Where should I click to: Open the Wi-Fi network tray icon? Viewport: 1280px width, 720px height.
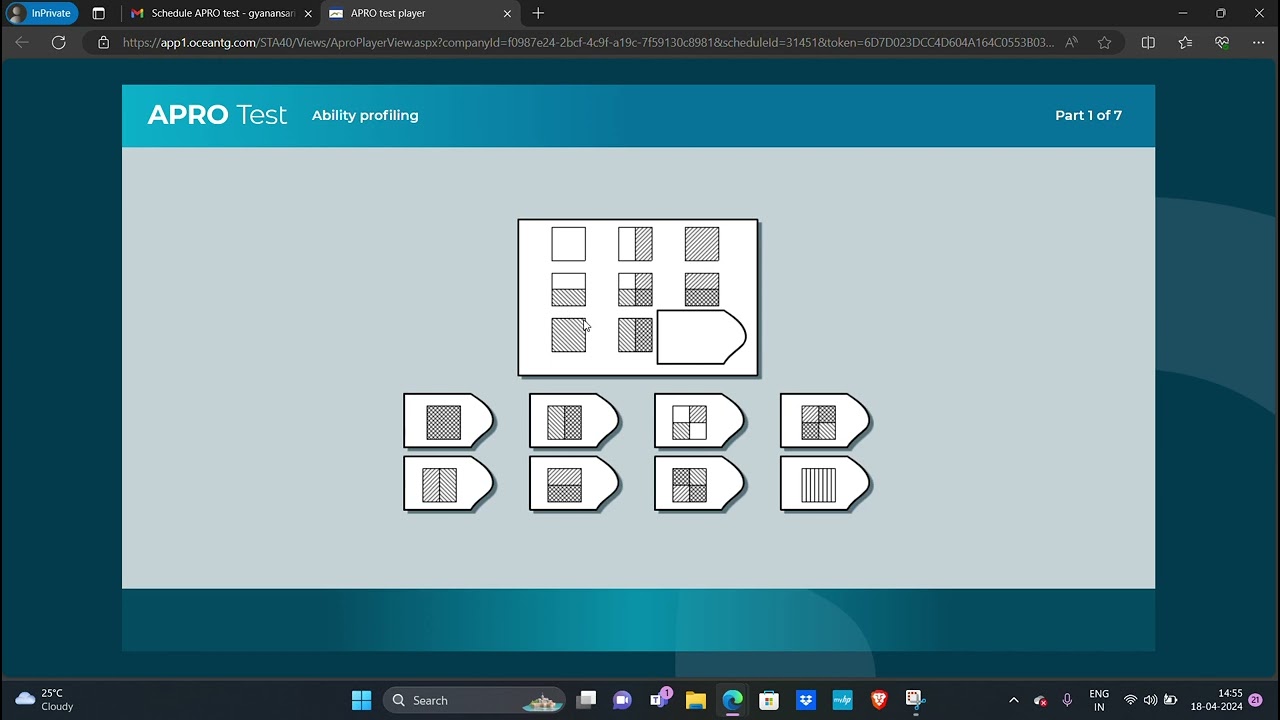(x=1130, y=700)
